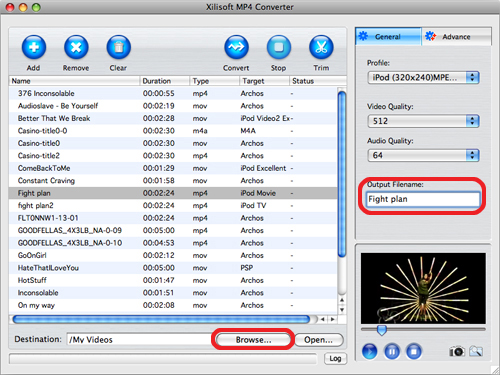Select the highlighted 'Fight plan' row
The width and height of the screenshot is (500, 375).
pos(173,193)
